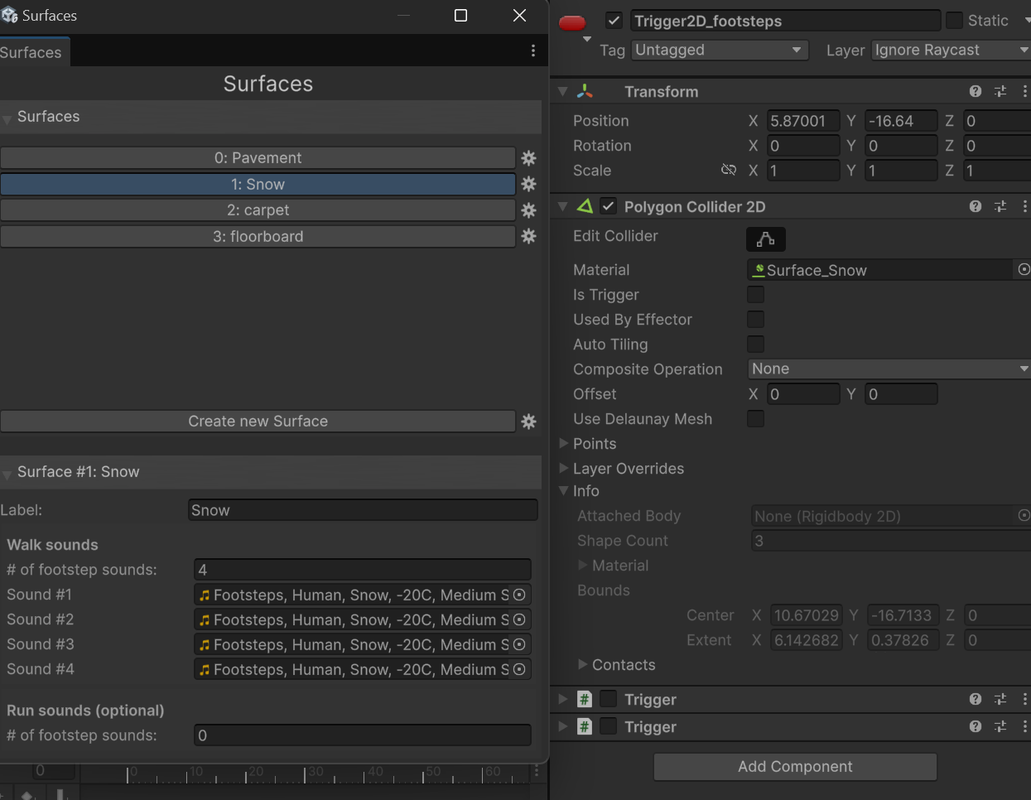Image resolution: width=1031 pixels, height=800 pixels.
Task: Open settings gear beside carpet surface
Action: click(x=528, y=211)
